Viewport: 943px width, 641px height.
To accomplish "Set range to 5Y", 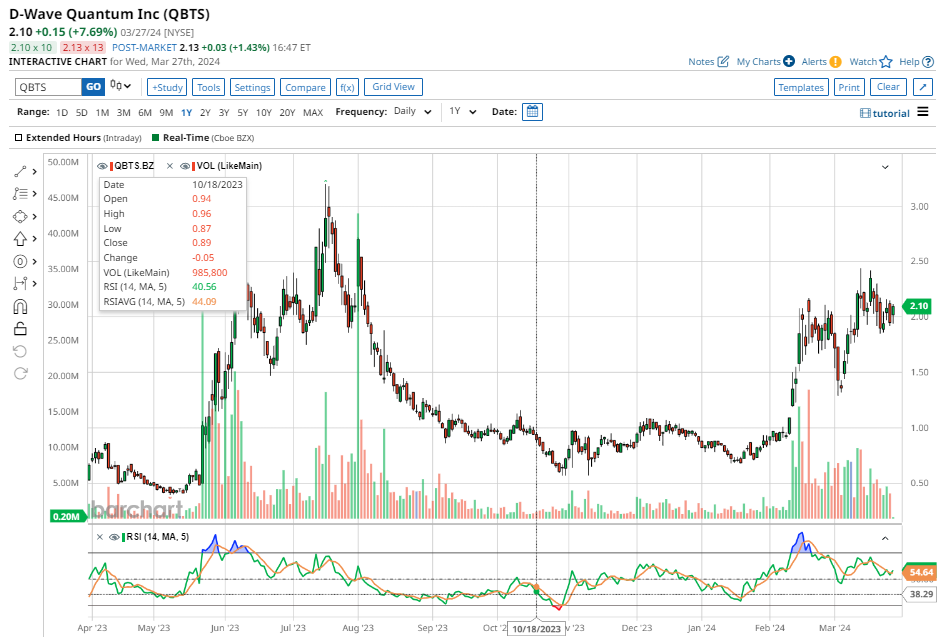I will click(243, 112).
